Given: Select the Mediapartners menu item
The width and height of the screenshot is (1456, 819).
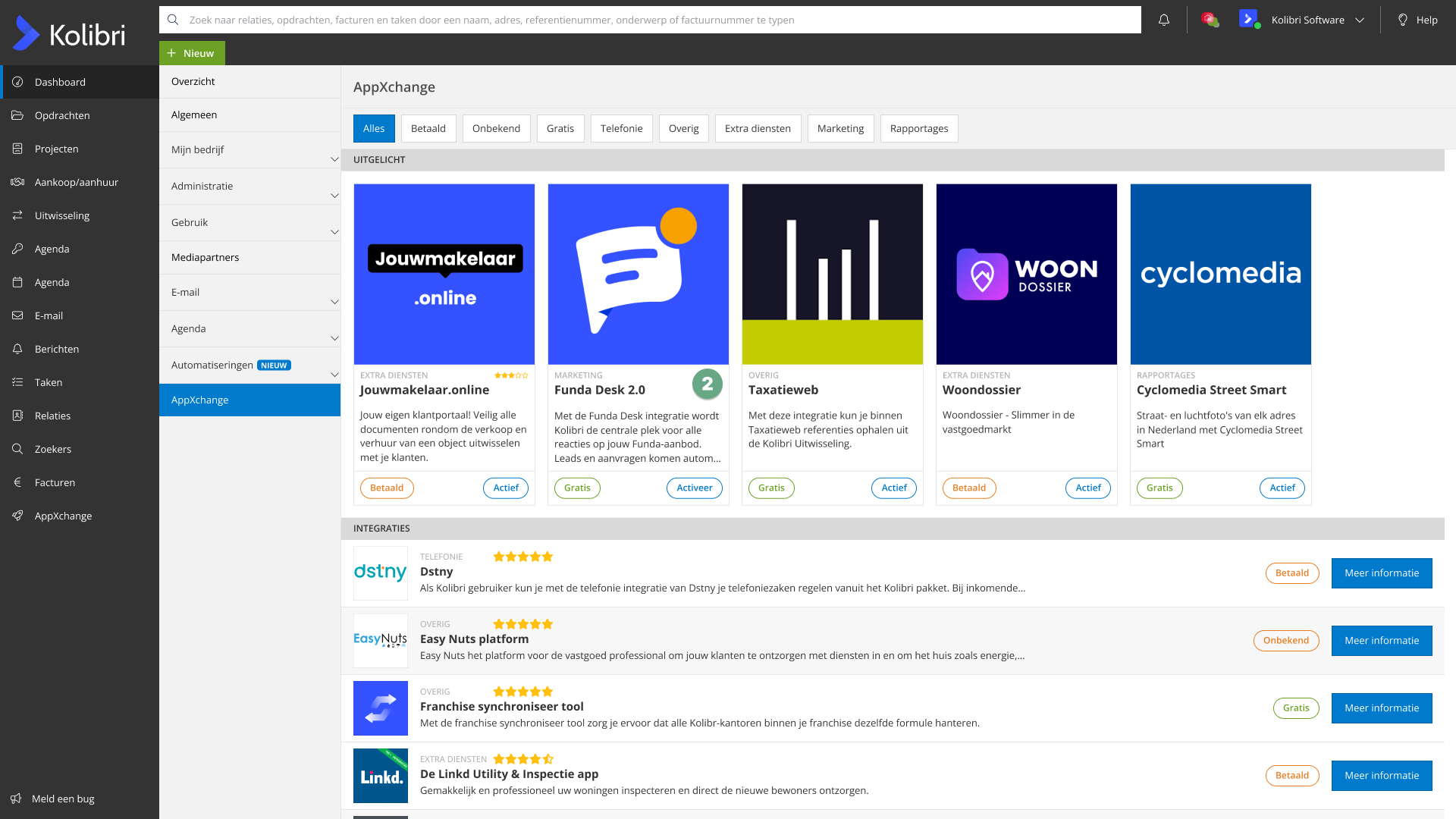Looking at the screenshot, I should 206,257.
